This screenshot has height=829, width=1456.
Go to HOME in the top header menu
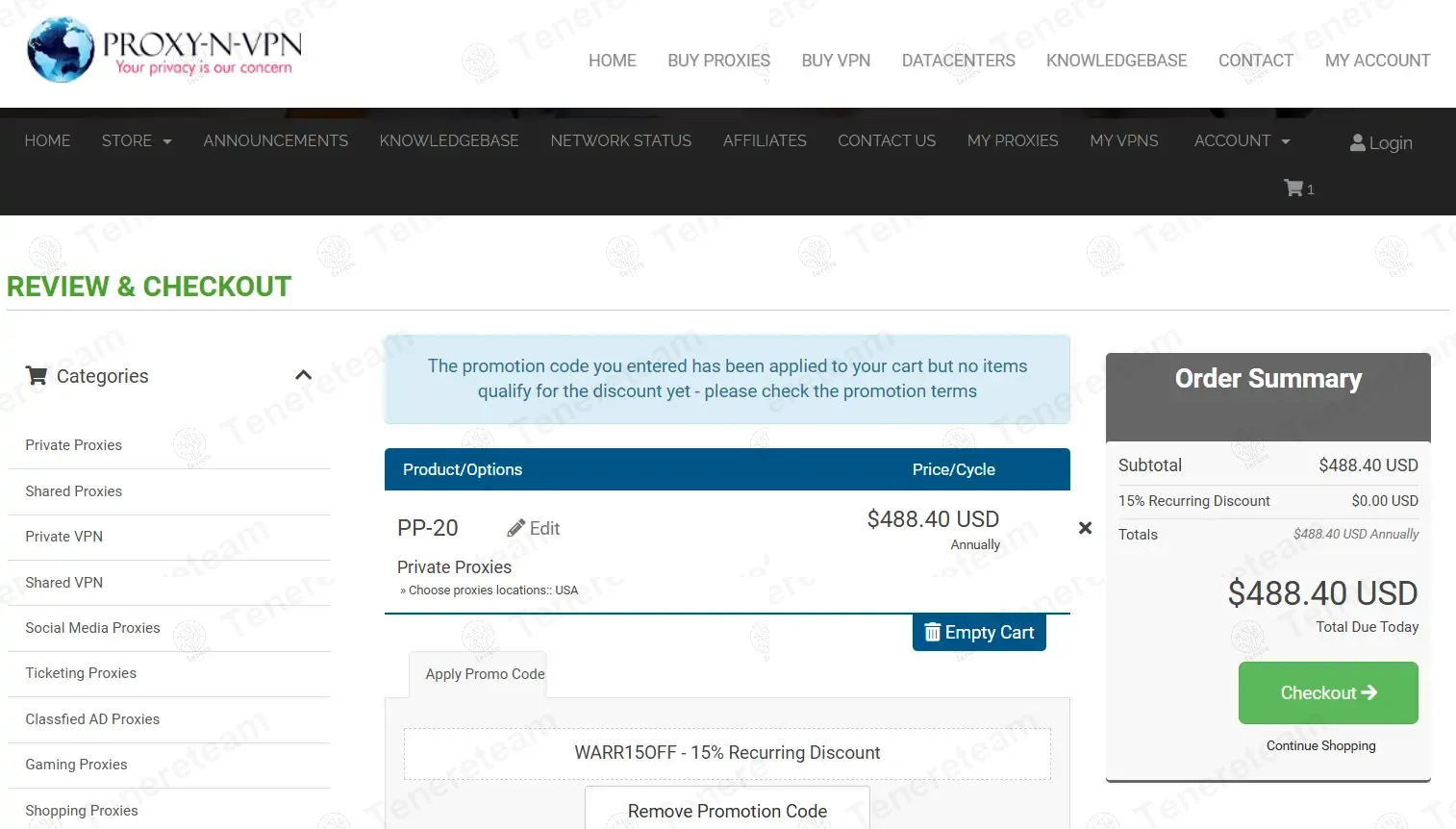613,61
